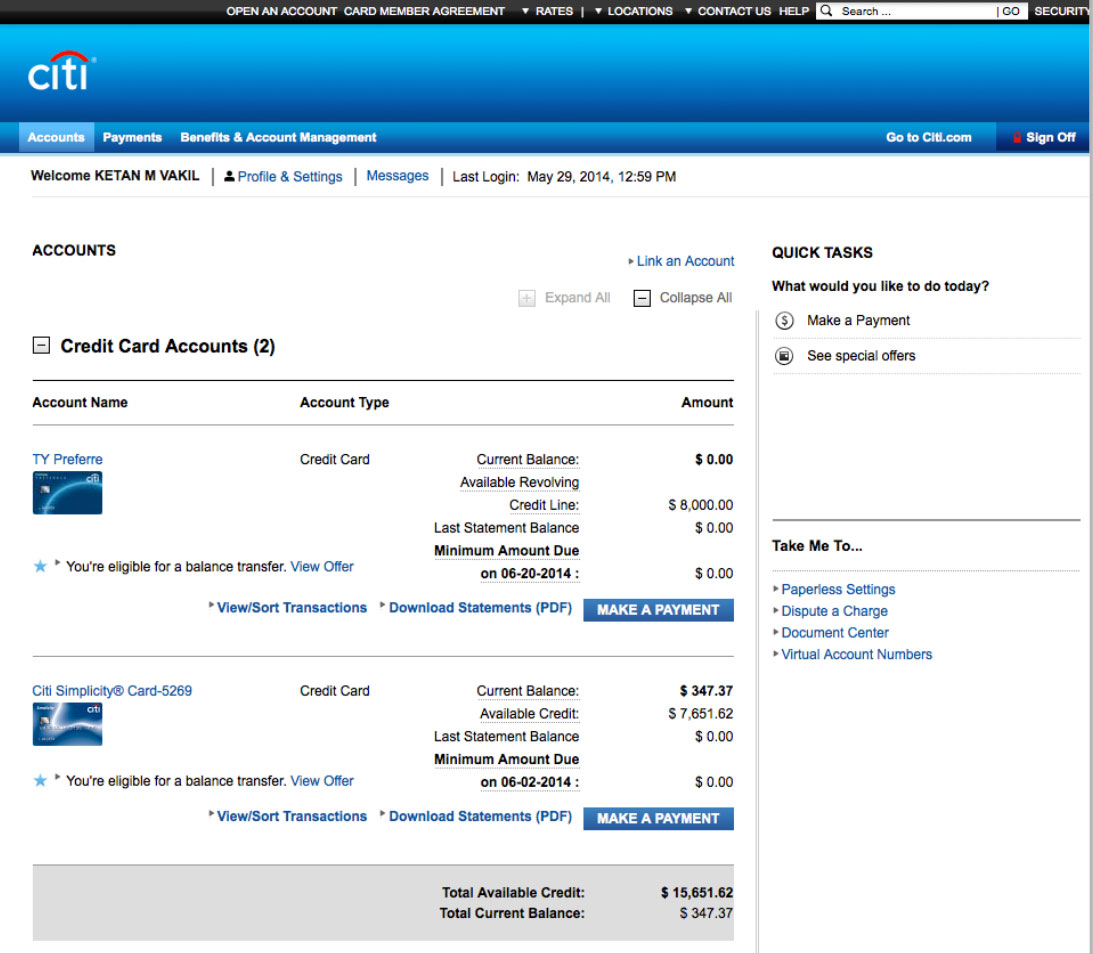Open Paperless Settings

(838, 590)
